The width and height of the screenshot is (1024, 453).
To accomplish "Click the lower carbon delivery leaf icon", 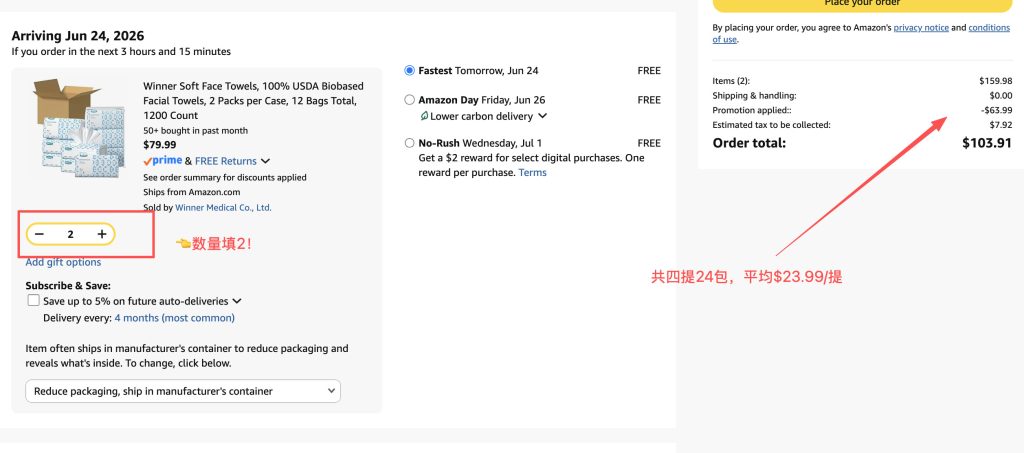I will pyautogui.click(x=424, y=116).
